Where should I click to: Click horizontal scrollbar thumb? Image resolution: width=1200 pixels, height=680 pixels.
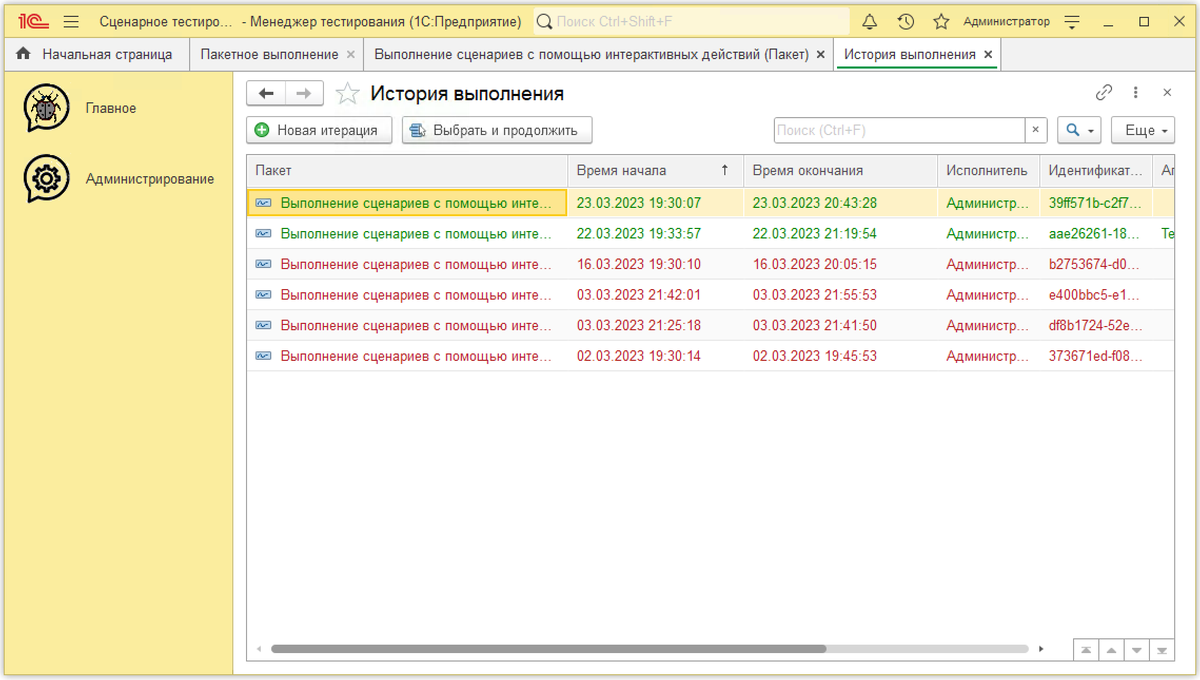[x=548, y=649]
